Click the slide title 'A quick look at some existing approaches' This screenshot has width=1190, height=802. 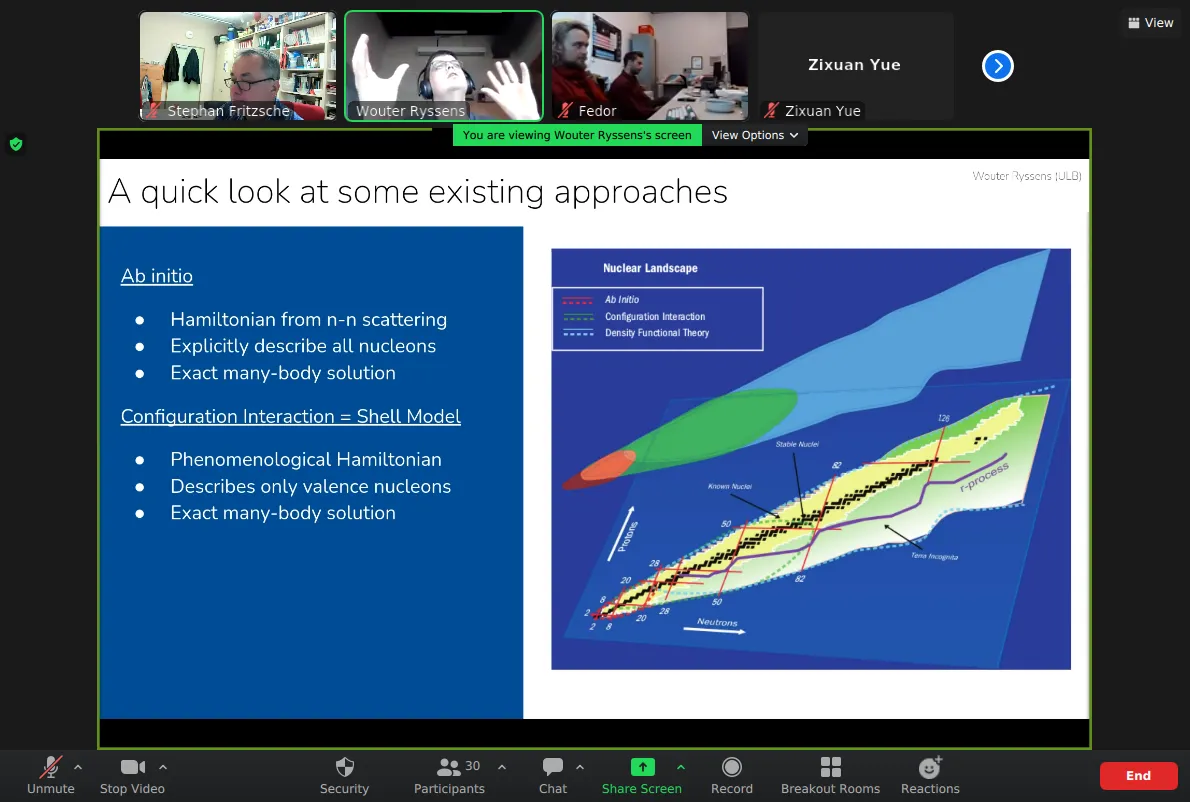[418, 192]
